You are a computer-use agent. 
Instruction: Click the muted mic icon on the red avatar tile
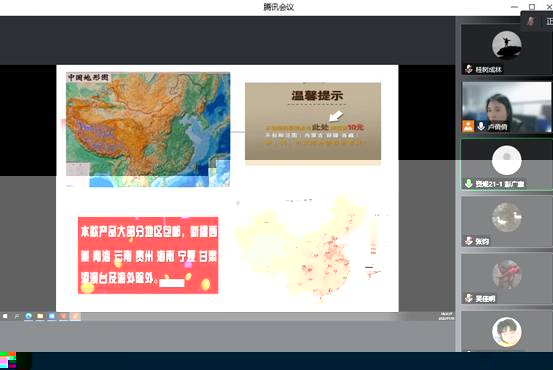click(x=469, y=298)
